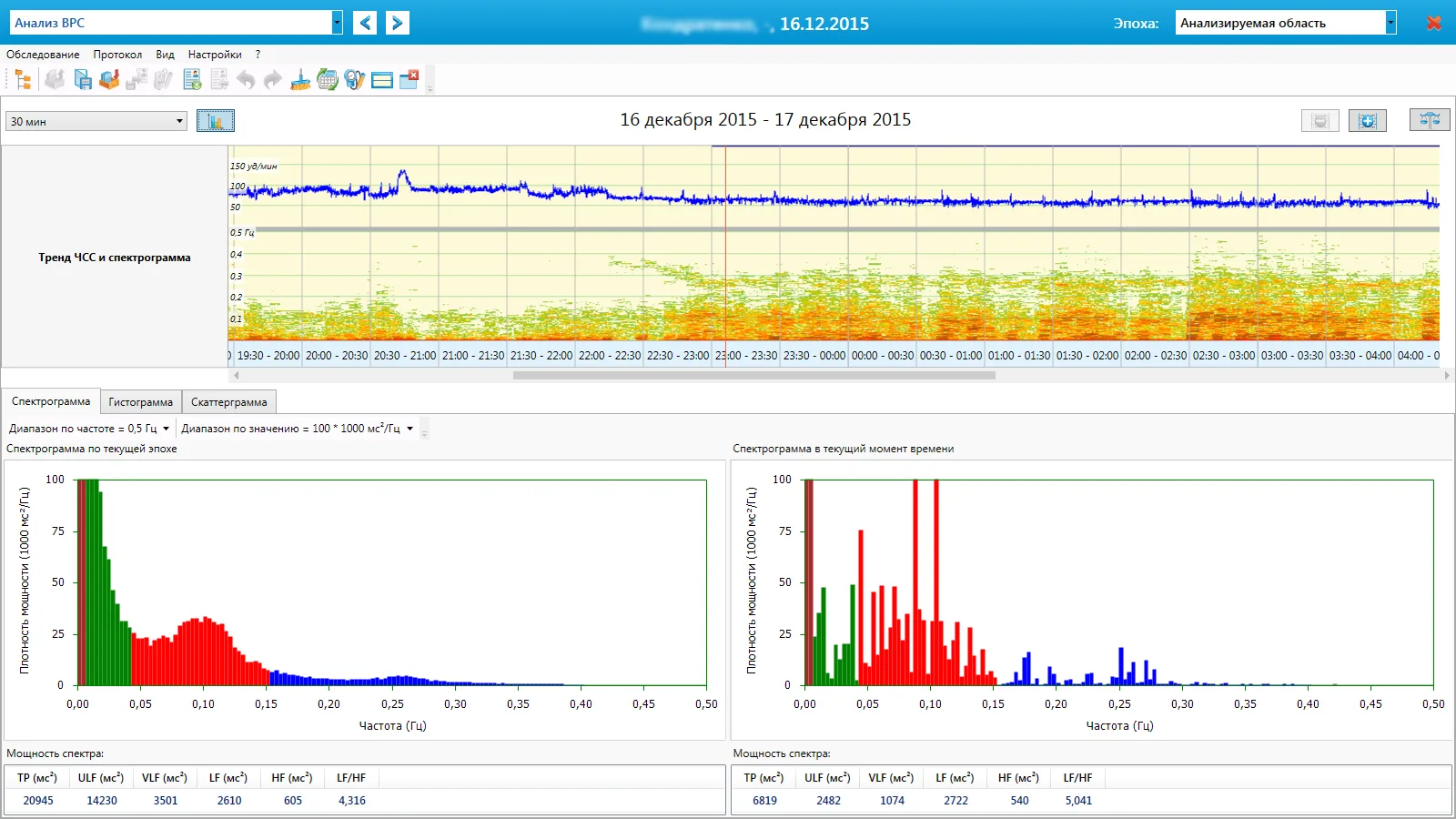Click the blood pressure gauge icon

pos(355,80)
